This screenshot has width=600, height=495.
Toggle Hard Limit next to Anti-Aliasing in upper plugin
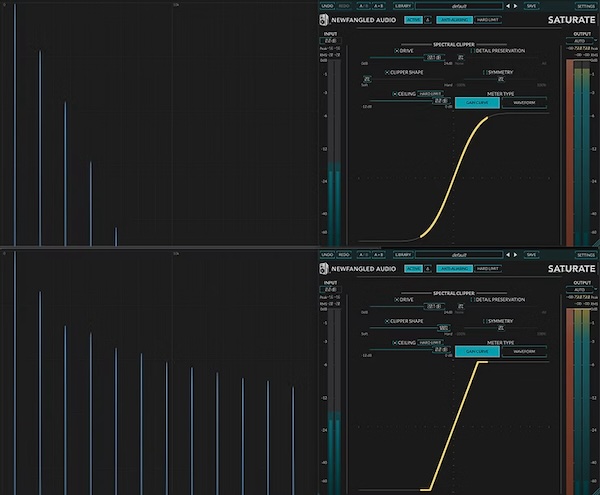488,20
